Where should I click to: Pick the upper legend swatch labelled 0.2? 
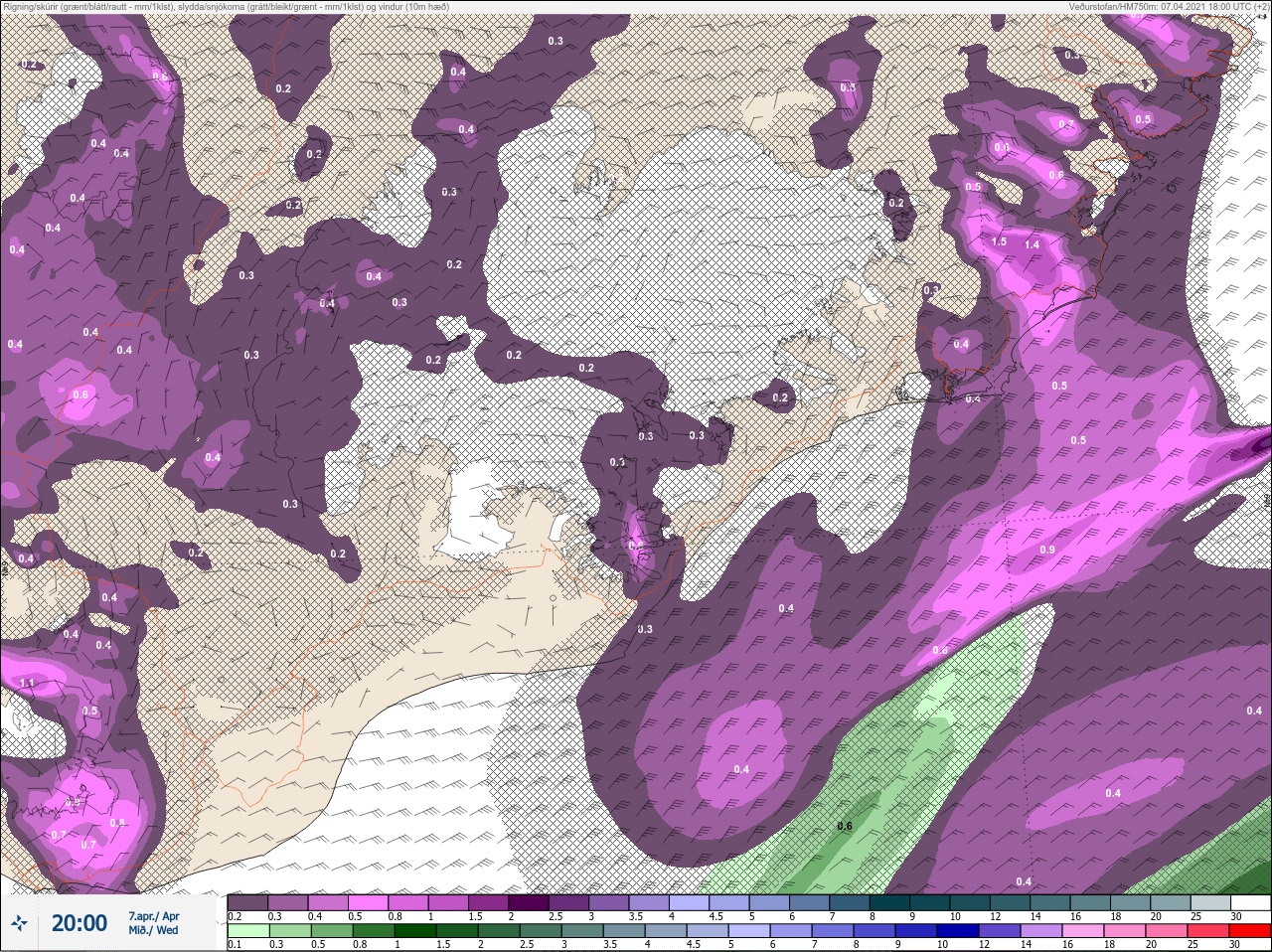pos(247,902)
